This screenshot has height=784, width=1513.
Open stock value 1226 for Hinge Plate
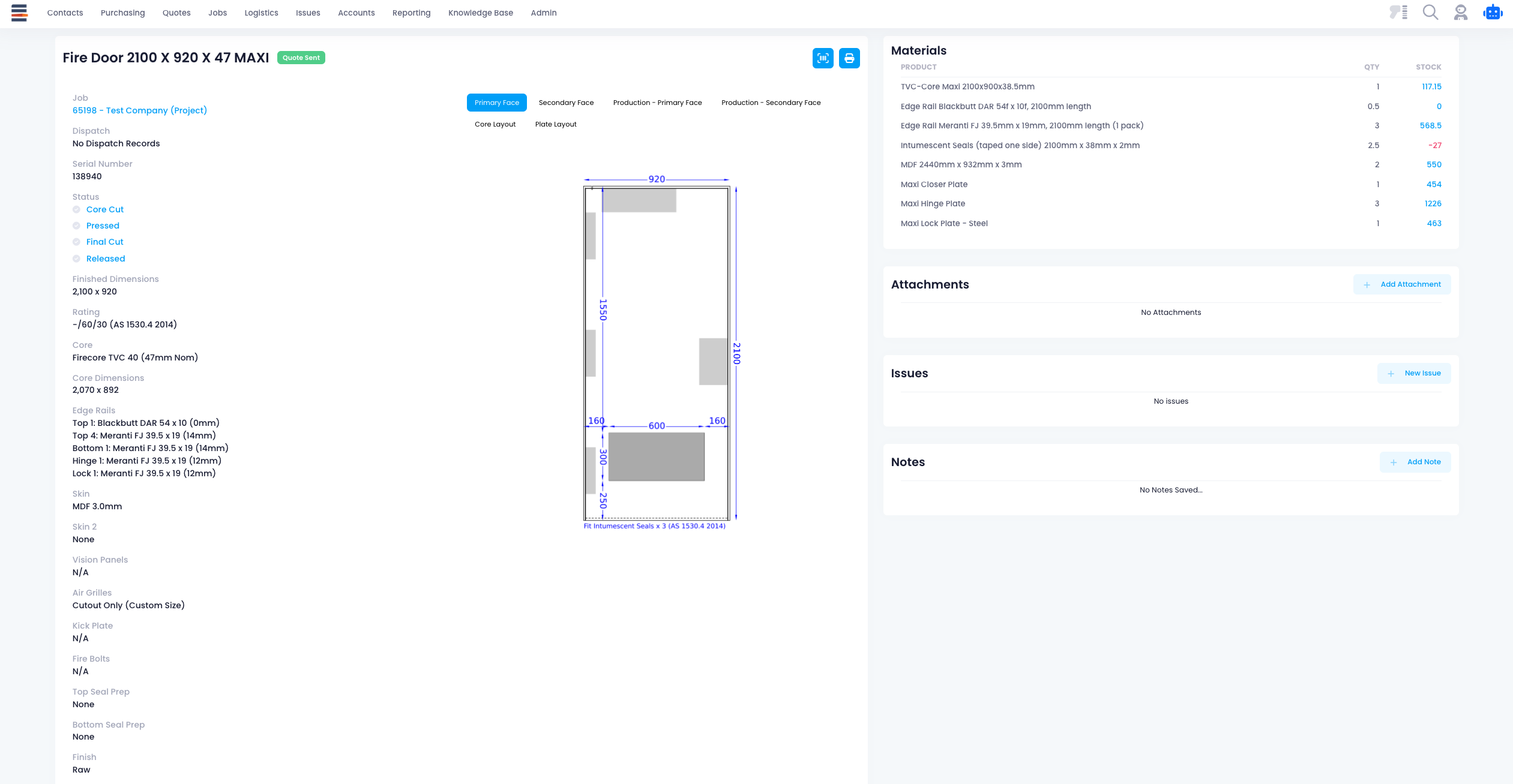click(1433, 203)
